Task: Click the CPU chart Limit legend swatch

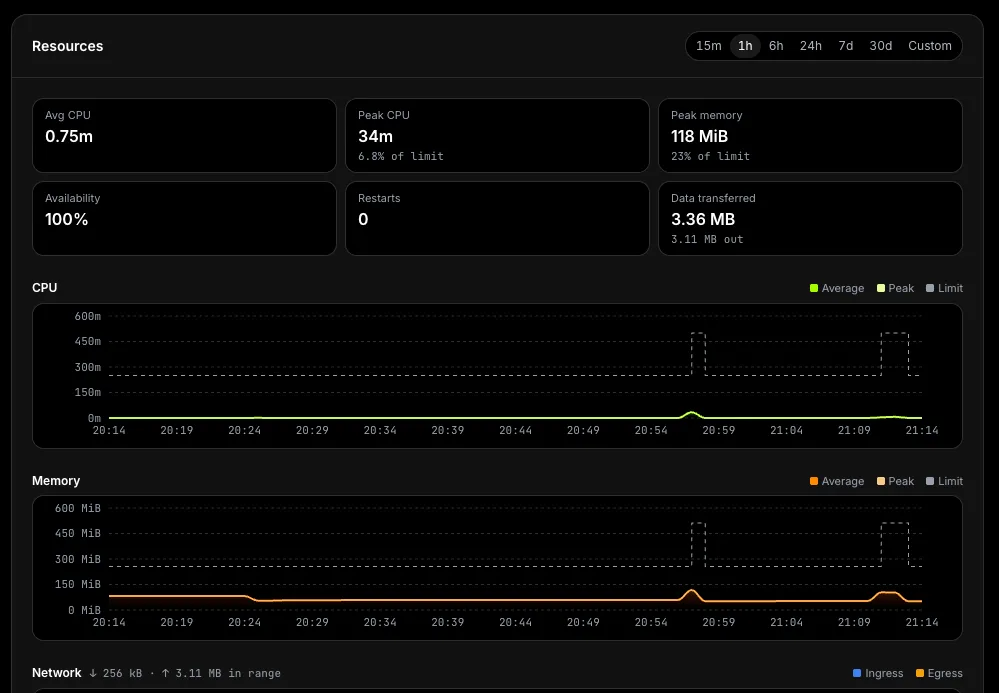Action: tap(930, 289)
